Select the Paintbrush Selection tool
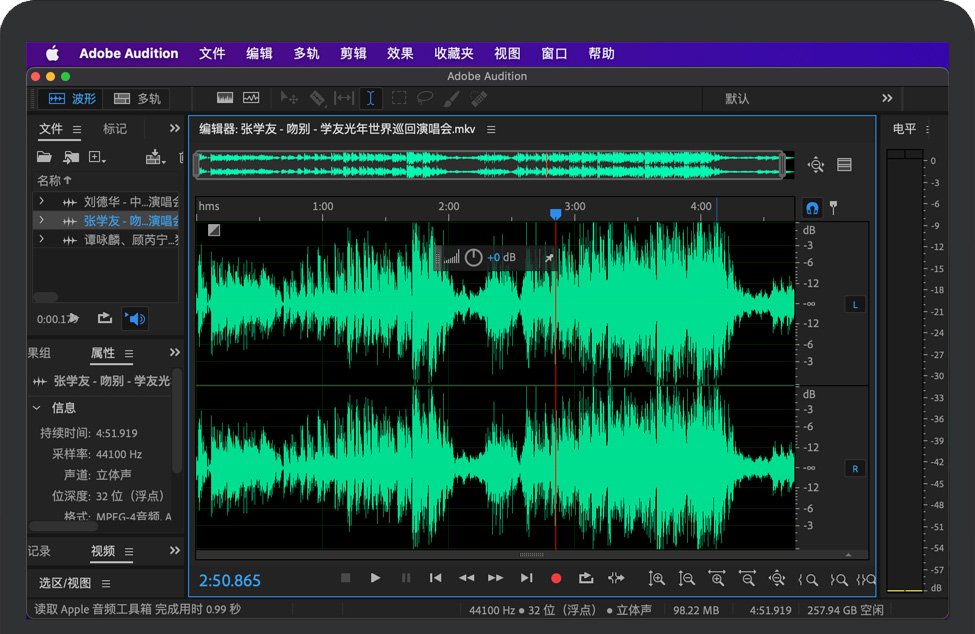This screenshot has width=975, height=634. click(452, 98)
